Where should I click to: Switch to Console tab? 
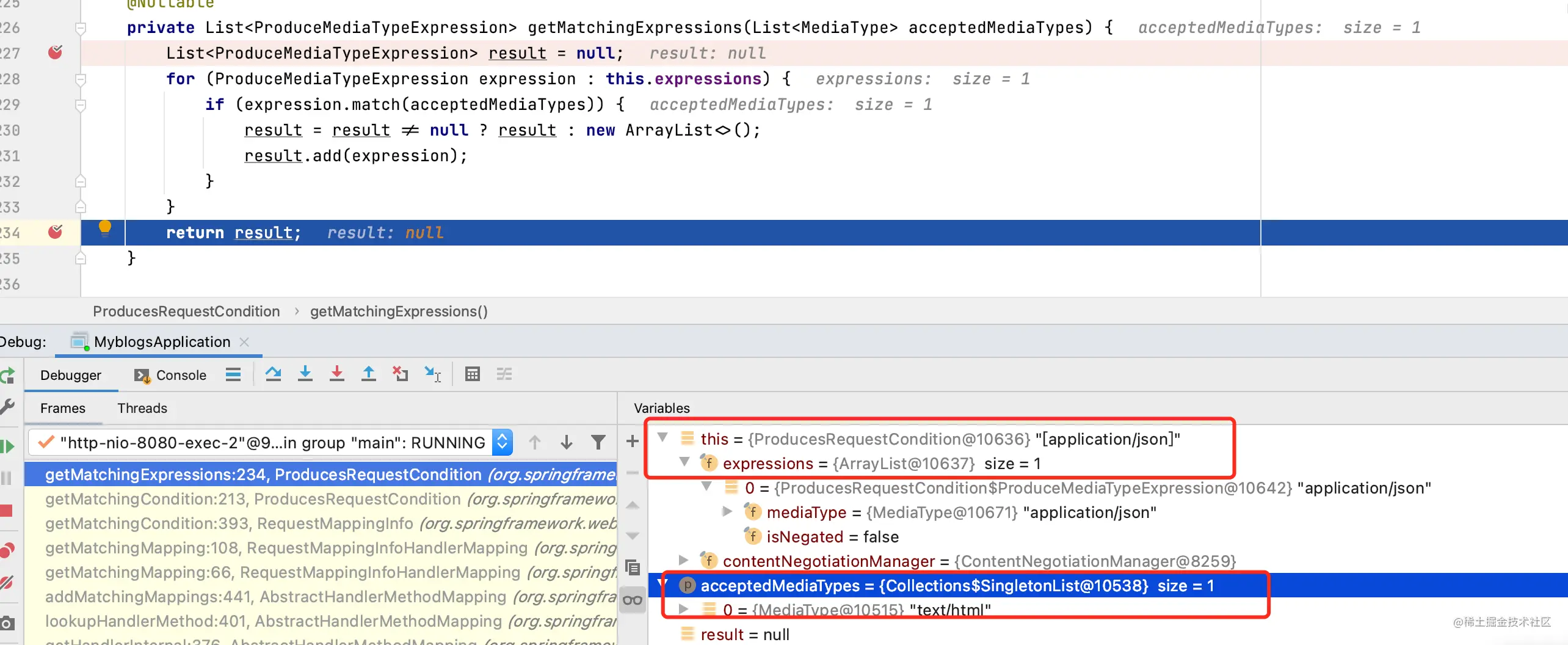tap(170, 375)
